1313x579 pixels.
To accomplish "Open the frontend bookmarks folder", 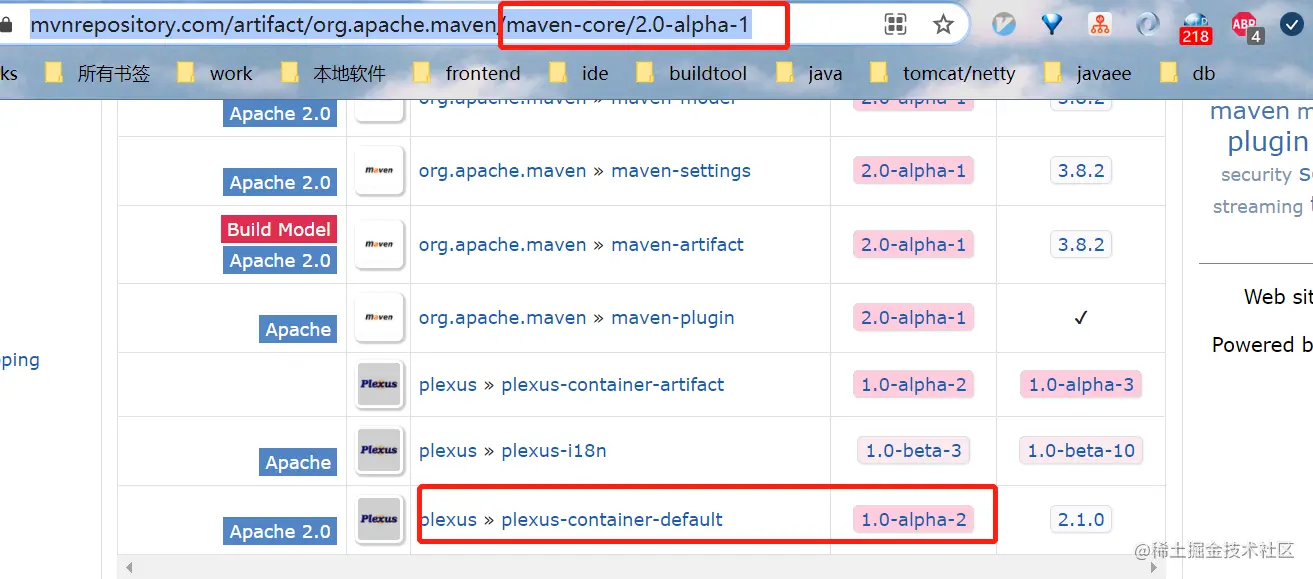I will [467, 73].
